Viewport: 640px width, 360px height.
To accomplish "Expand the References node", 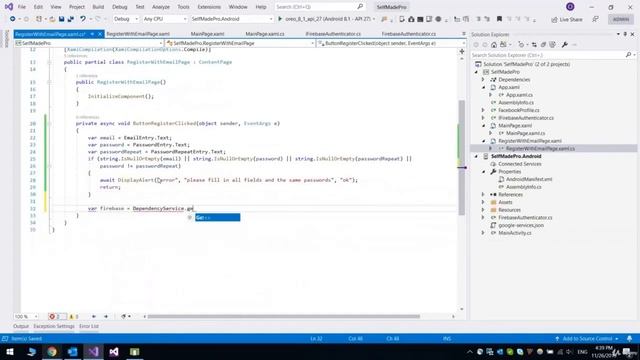I will [483, 195].
